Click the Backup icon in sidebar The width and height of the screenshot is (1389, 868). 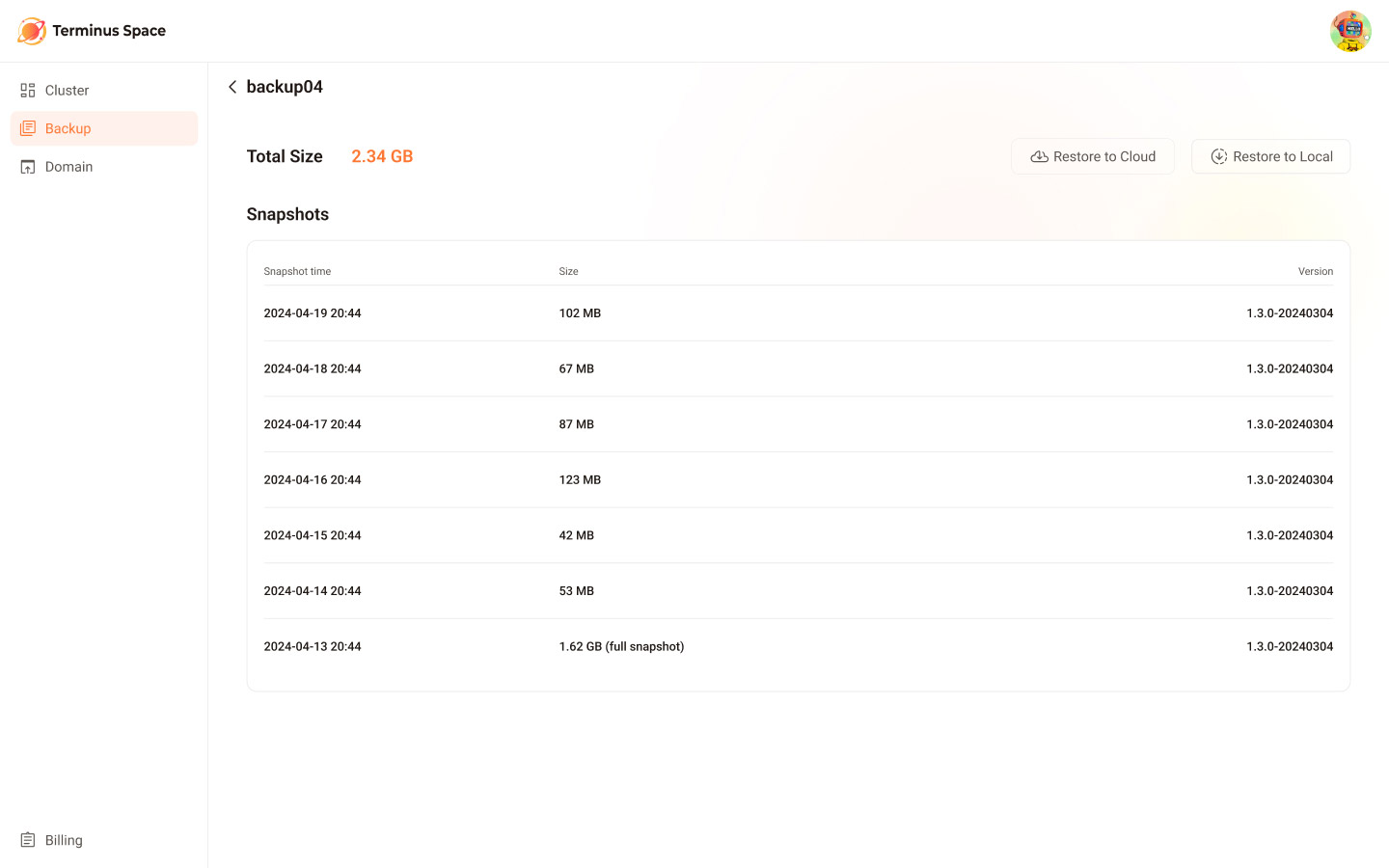tap(28, 128)
